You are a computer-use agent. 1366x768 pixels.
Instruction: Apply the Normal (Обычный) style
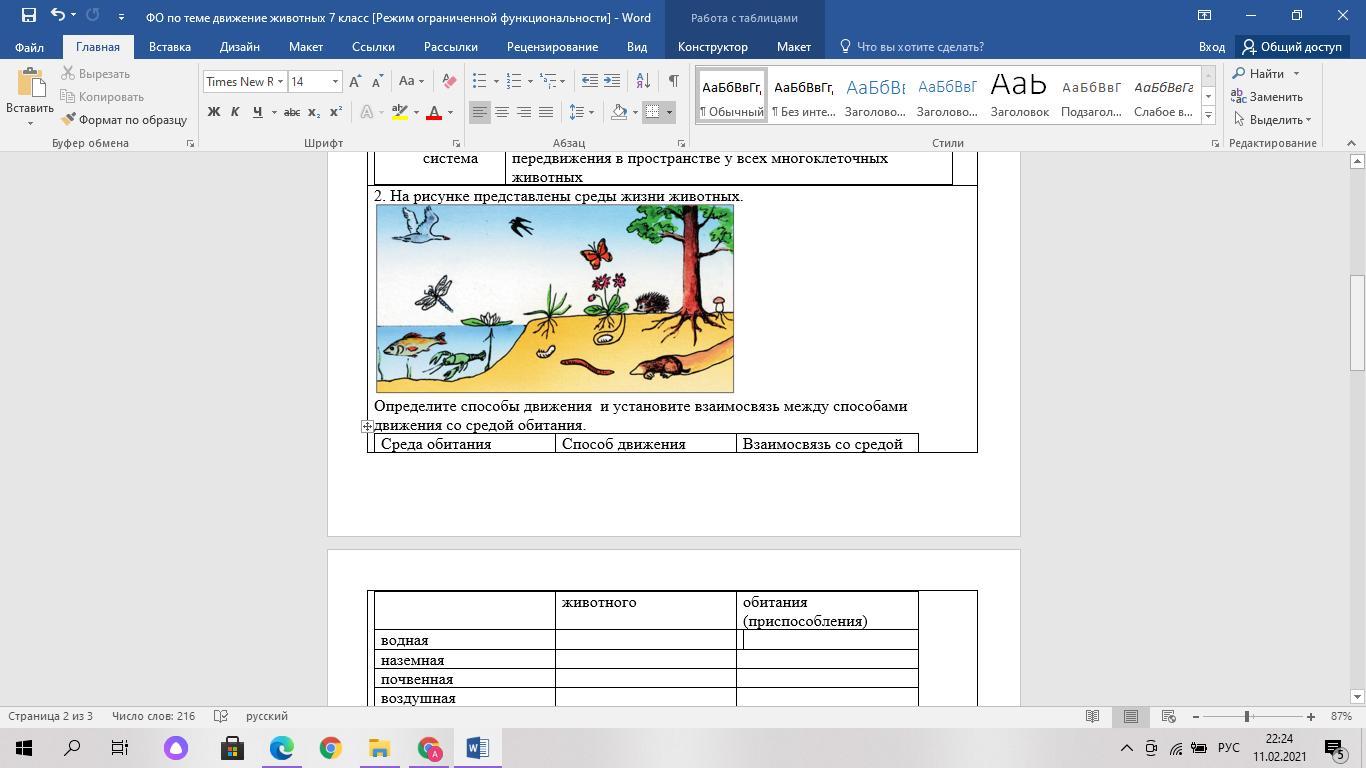tap(732, 97)
